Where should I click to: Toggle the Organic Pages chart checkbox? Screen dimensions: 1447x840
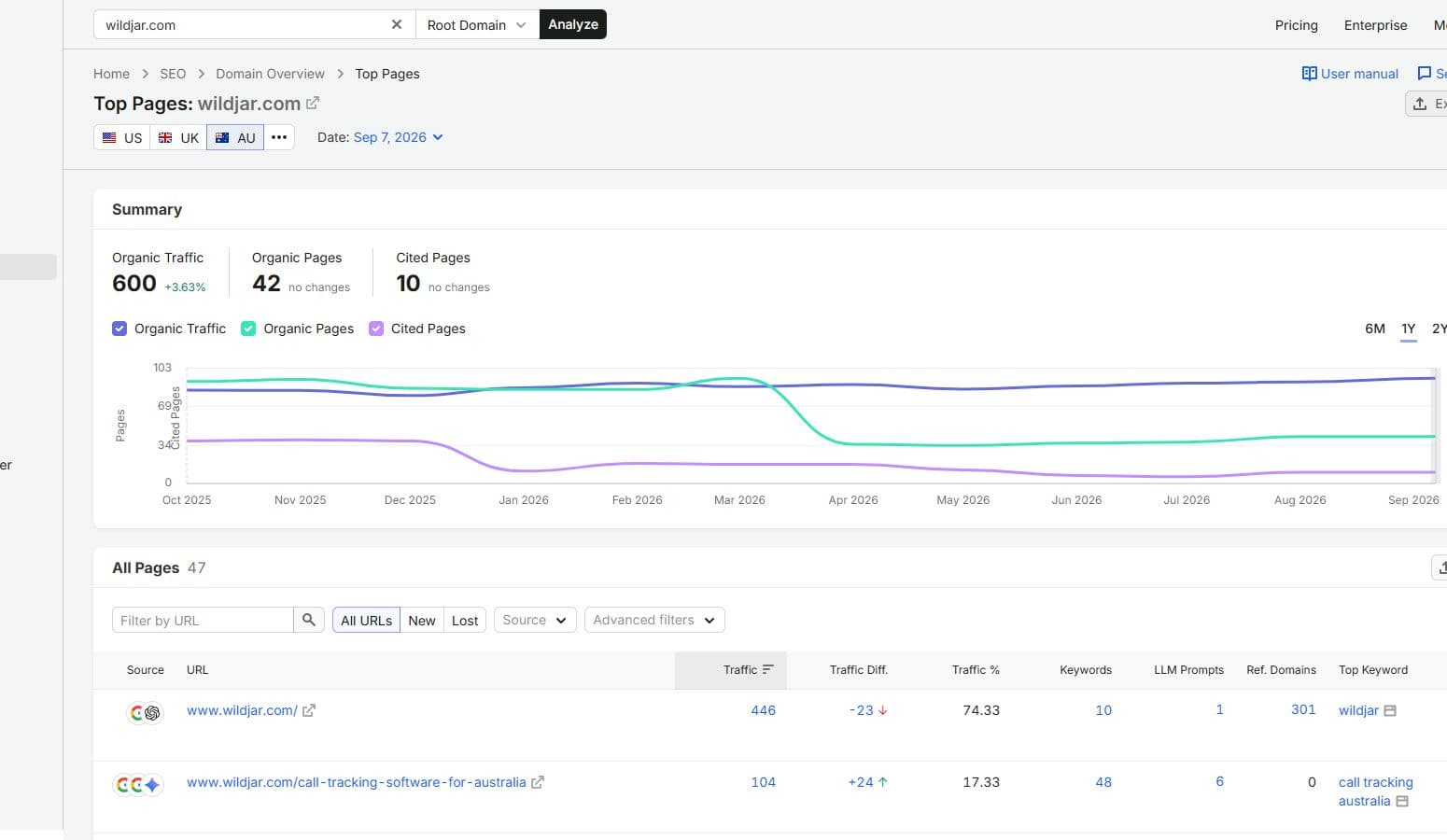click(248, 329)
